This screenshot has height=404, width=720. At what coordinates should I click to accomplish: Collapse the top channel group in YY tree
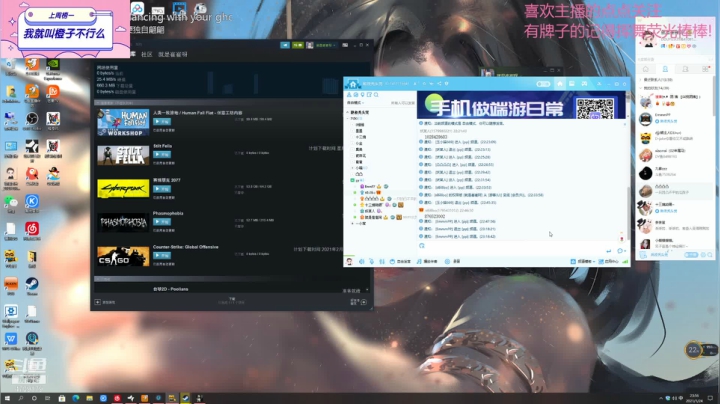348,112
